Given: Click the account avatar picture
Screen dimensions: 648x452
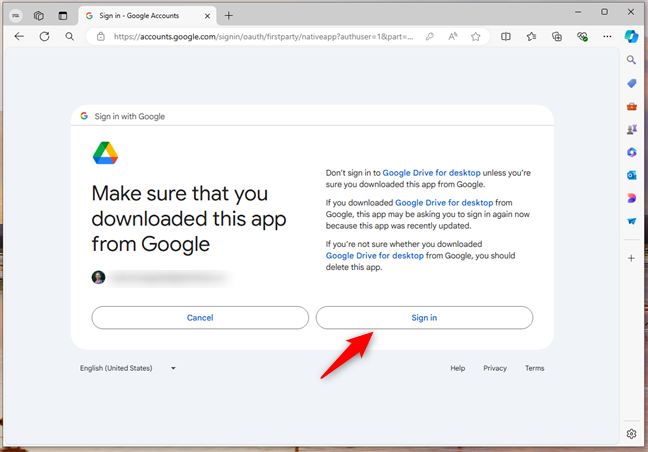Looking at the screenshot, I should click(x=98, y=277).
